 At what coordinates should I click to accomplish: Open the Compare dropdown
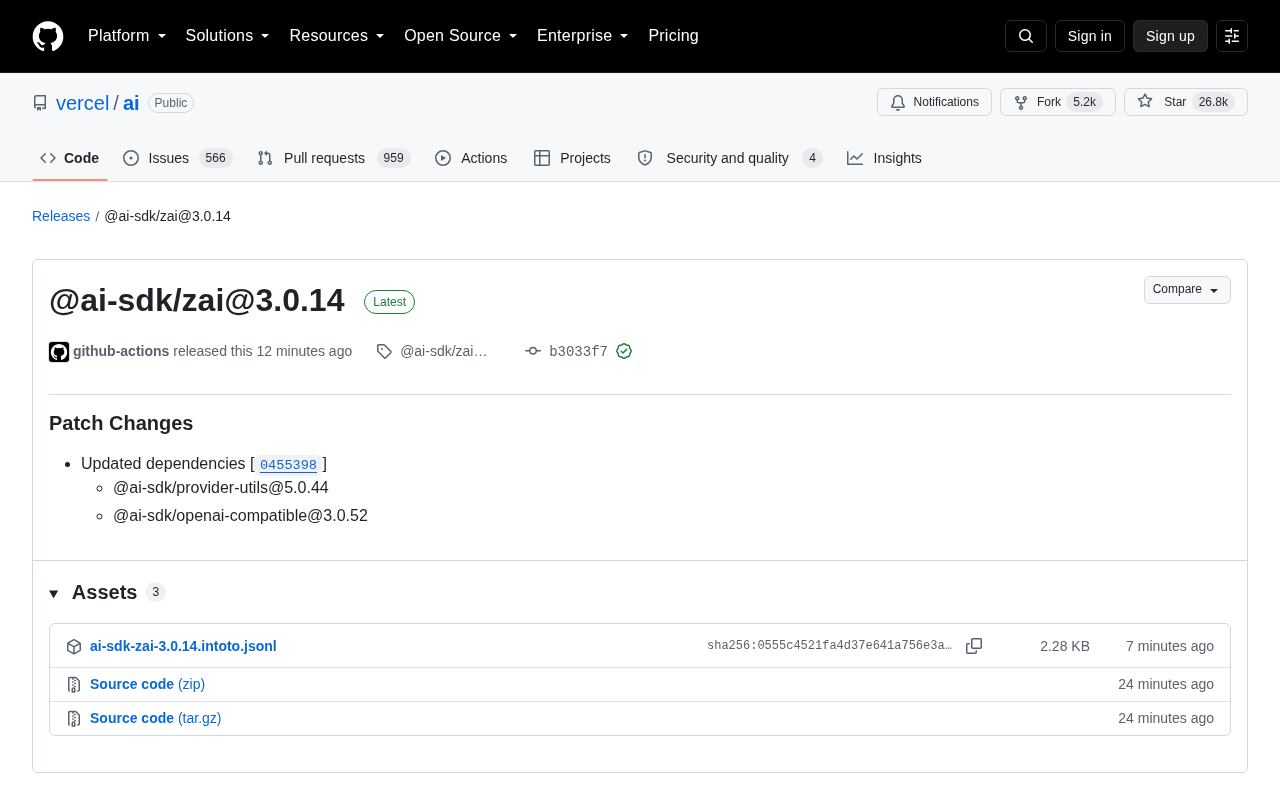pyautogui.click(x=1187, y=290)
